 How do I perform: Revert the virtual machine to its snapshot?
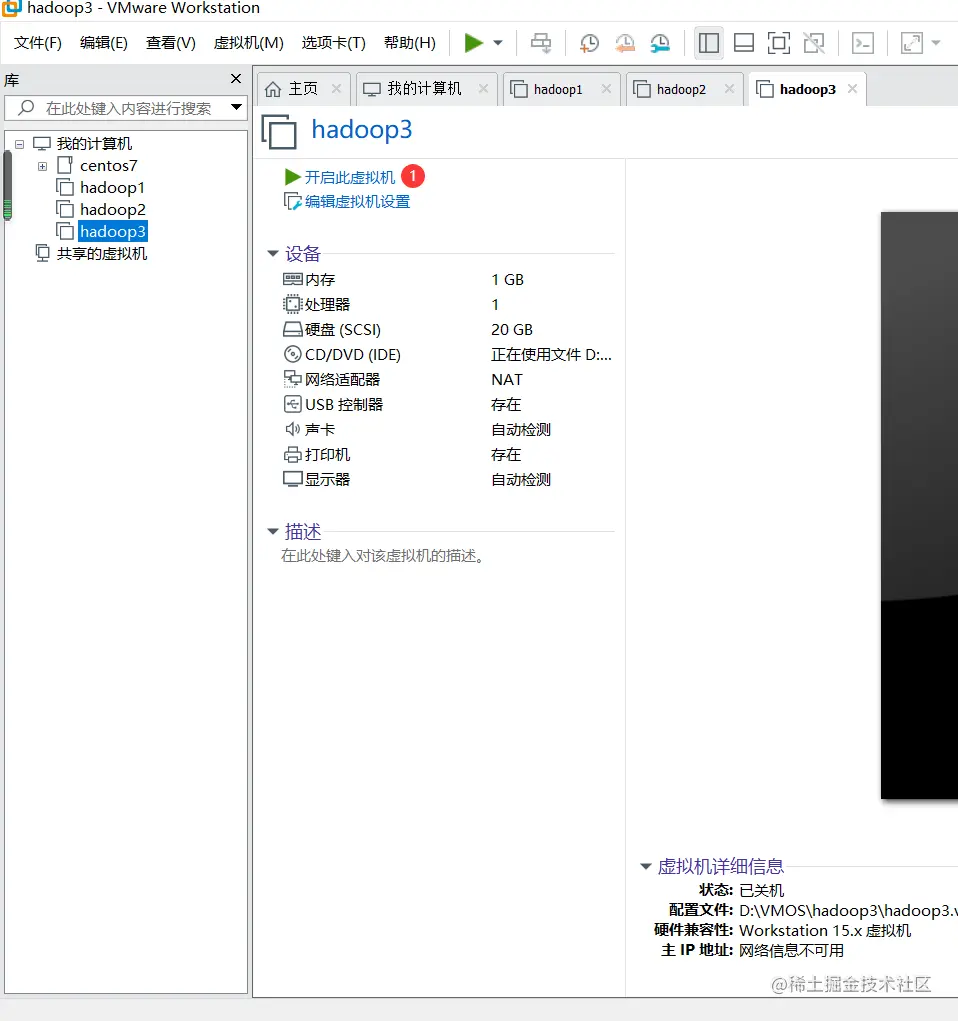pyautogui.click(x=625, y=42)
